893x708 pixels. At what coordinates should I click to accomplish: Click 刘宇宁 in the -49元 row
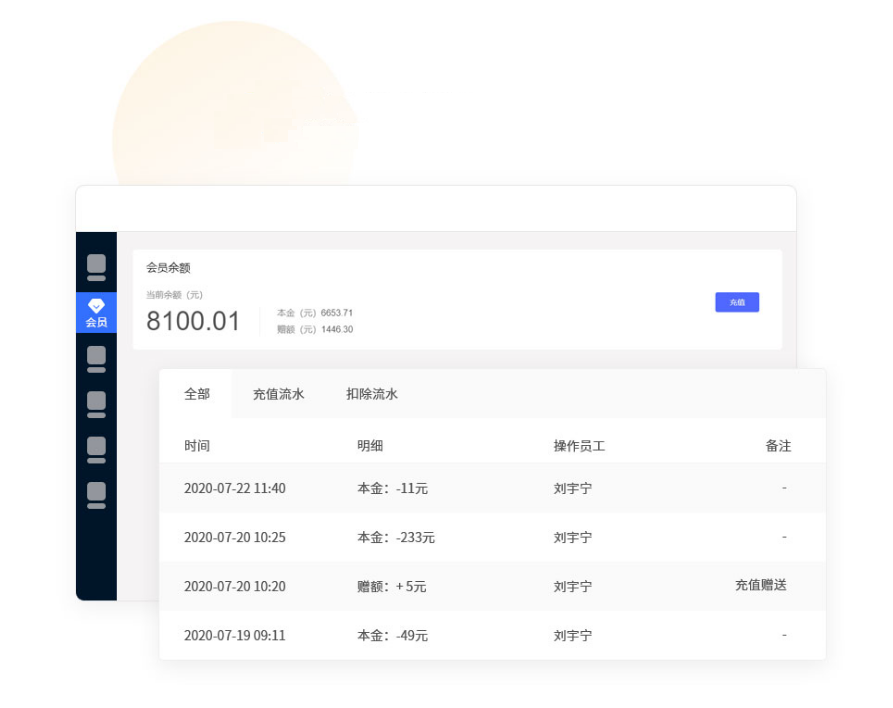(573, 635)
